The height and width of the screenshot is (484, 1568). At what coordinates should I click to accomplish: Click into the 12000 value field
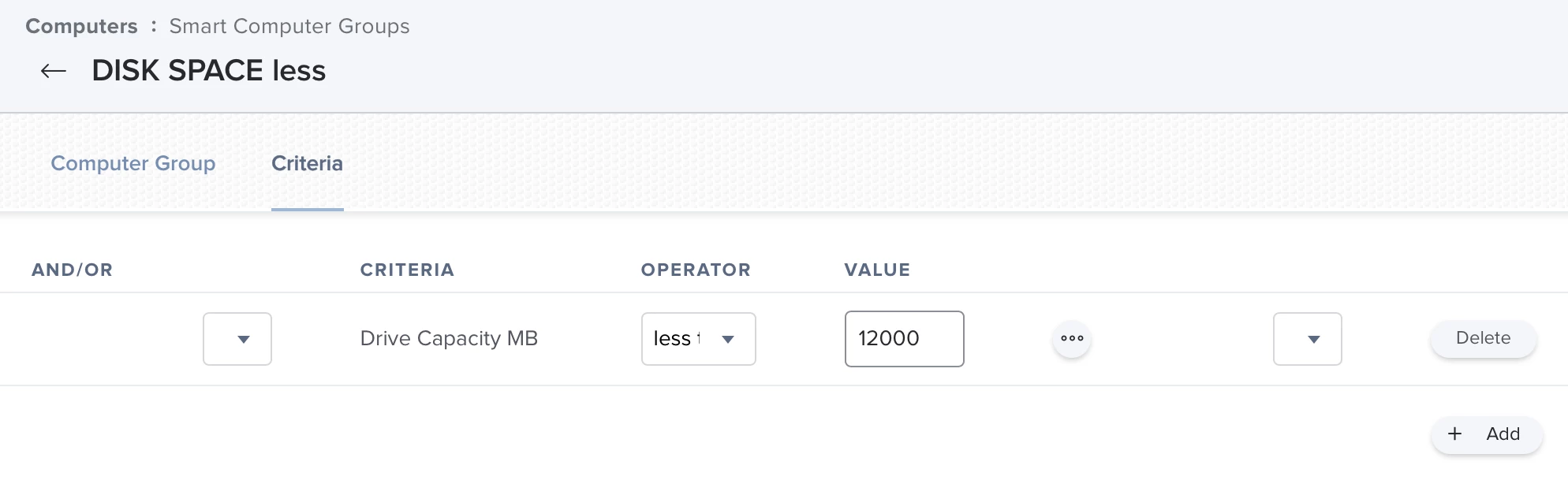click(x=905, y=339)
